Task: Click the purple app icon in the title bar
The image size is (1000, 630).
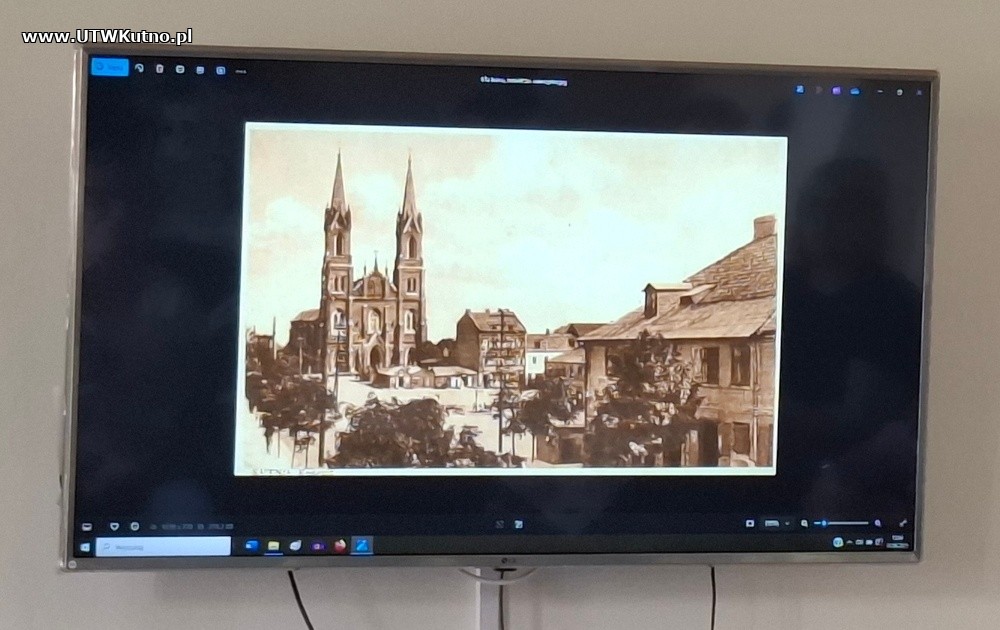Action: [x=836, y=91]
